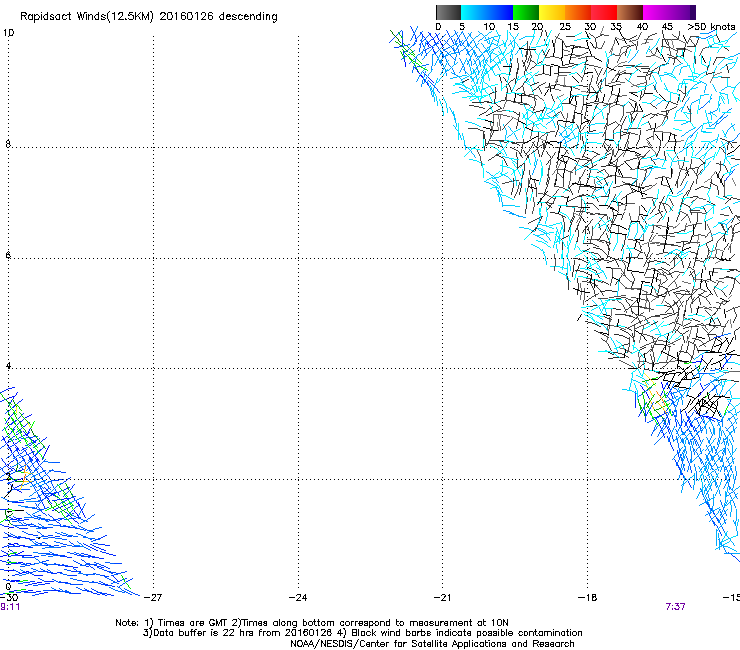740x650 pixels.
Task: Click the word descending in the title
Action: pyautogui.click(x=248, y=17)
